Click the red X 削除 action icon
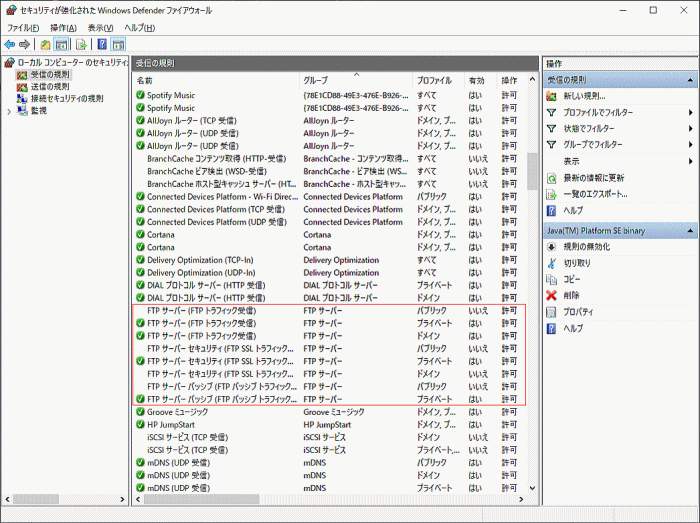This screenshot has height=523, width=700. pyautogui.click(x=552, y=295)
